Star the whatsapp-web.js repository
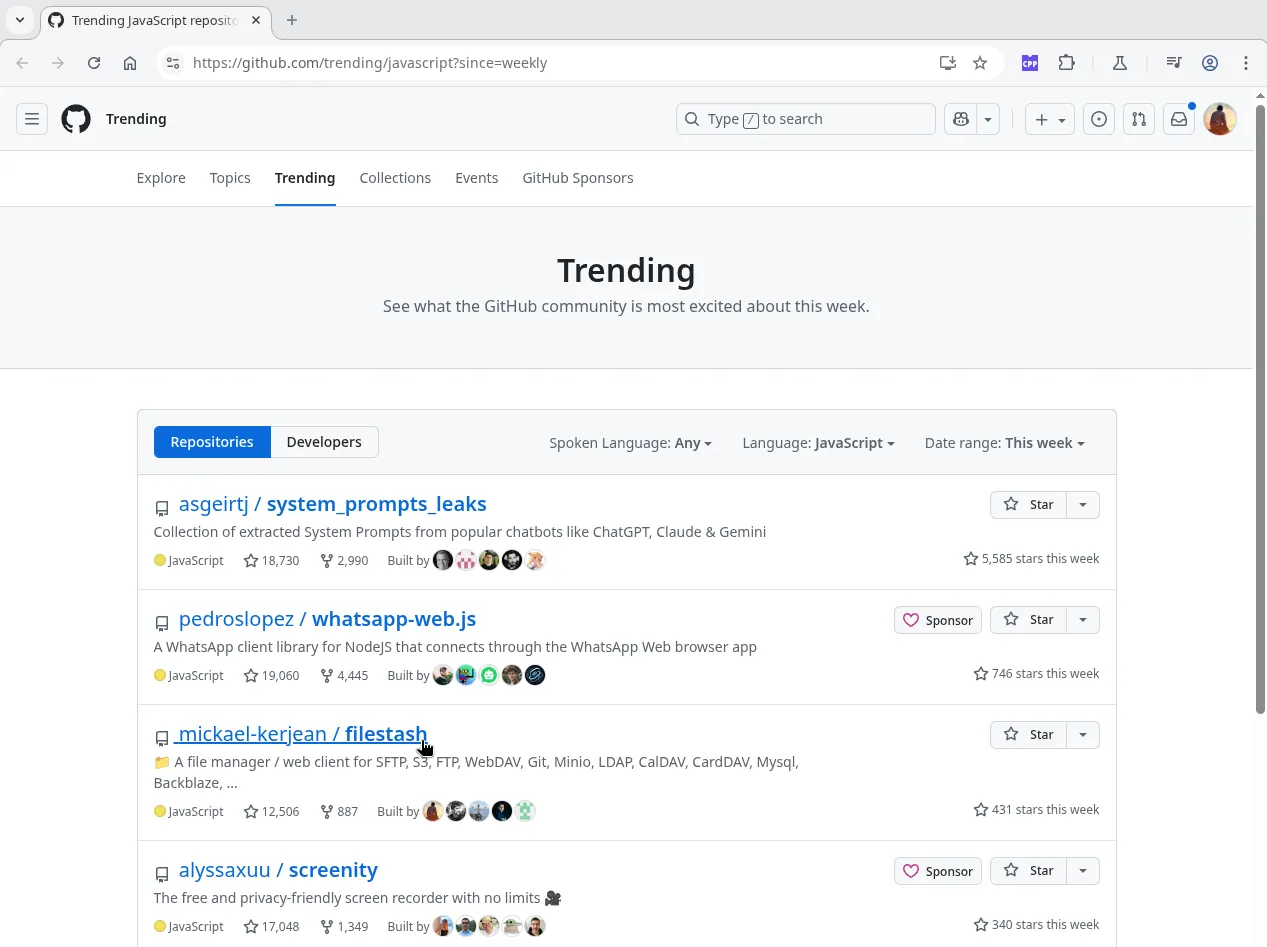 [1029, 620]
